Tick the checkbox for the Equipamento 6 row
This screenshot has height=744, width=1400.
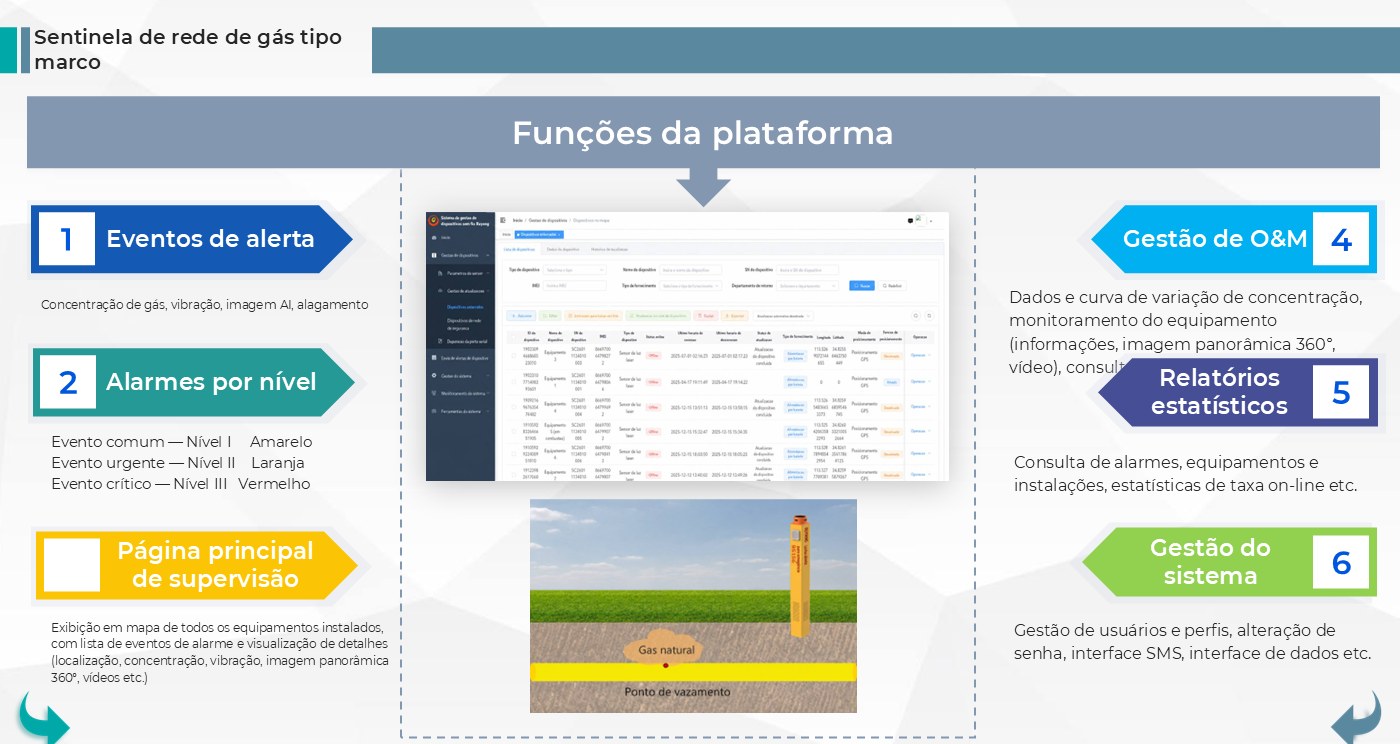[x=513, y=454]
